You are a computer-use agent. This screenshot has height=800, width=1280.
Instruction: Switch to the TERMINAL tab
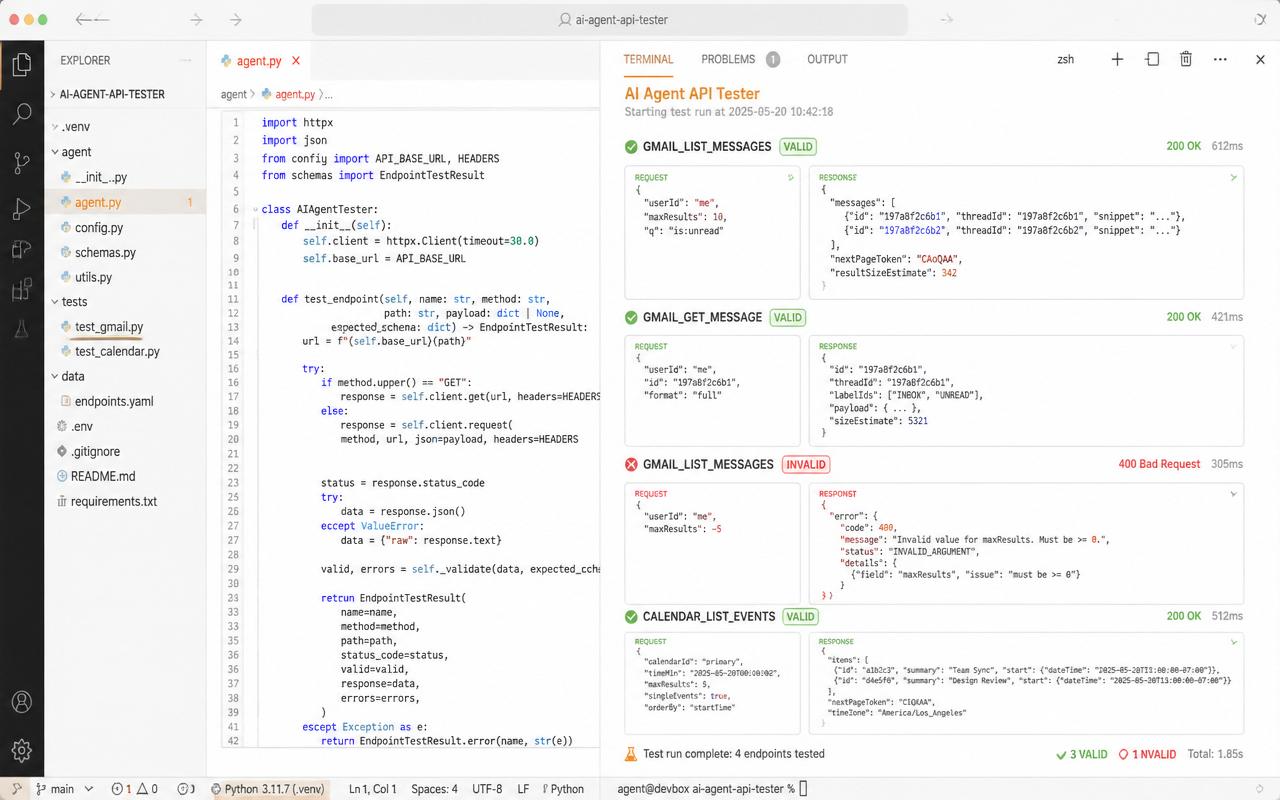point(648,59)
